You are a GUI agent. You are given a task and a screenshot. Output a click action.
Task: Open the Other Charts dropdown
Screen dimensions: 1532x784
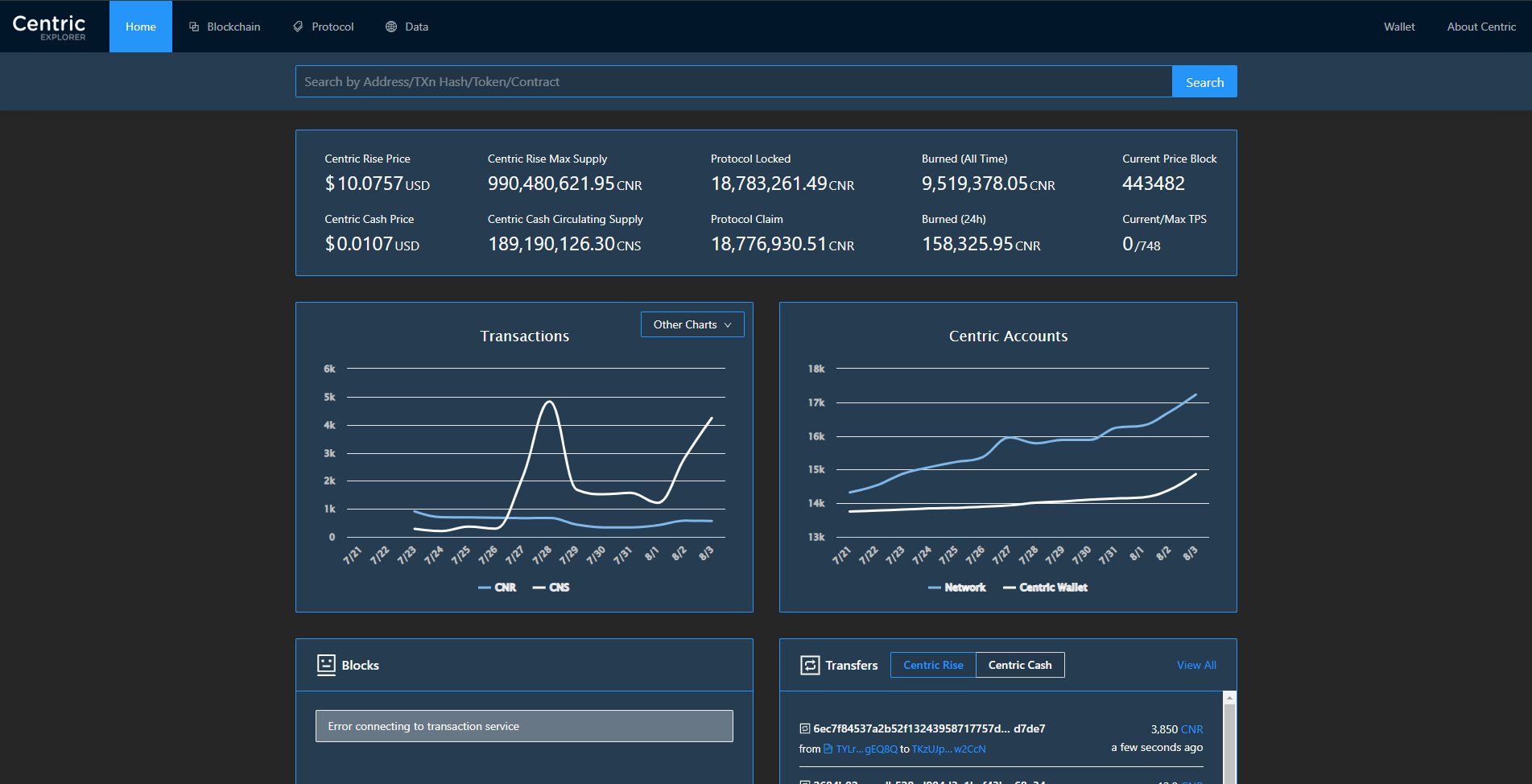coord(692,324)
